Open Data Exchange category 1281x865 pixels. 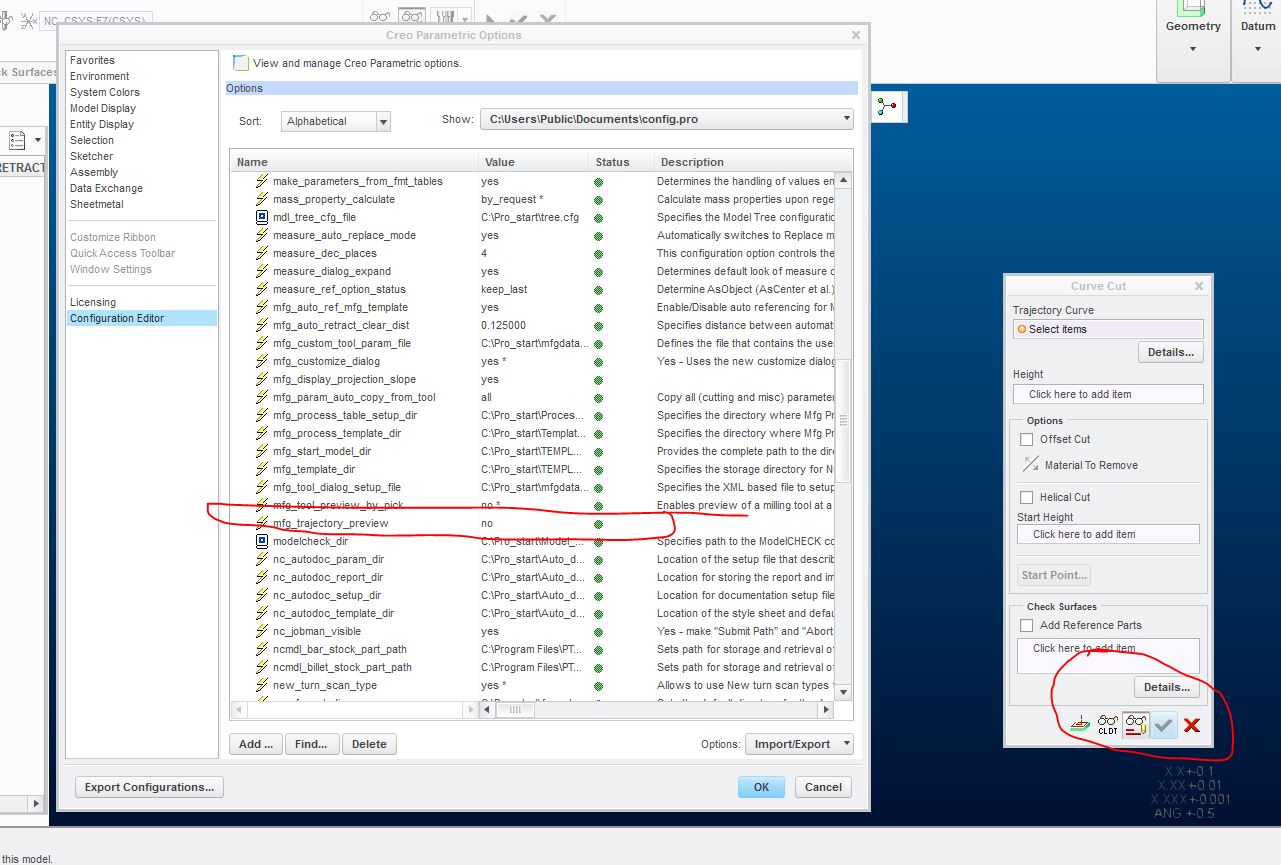click(x=106, y=188)
